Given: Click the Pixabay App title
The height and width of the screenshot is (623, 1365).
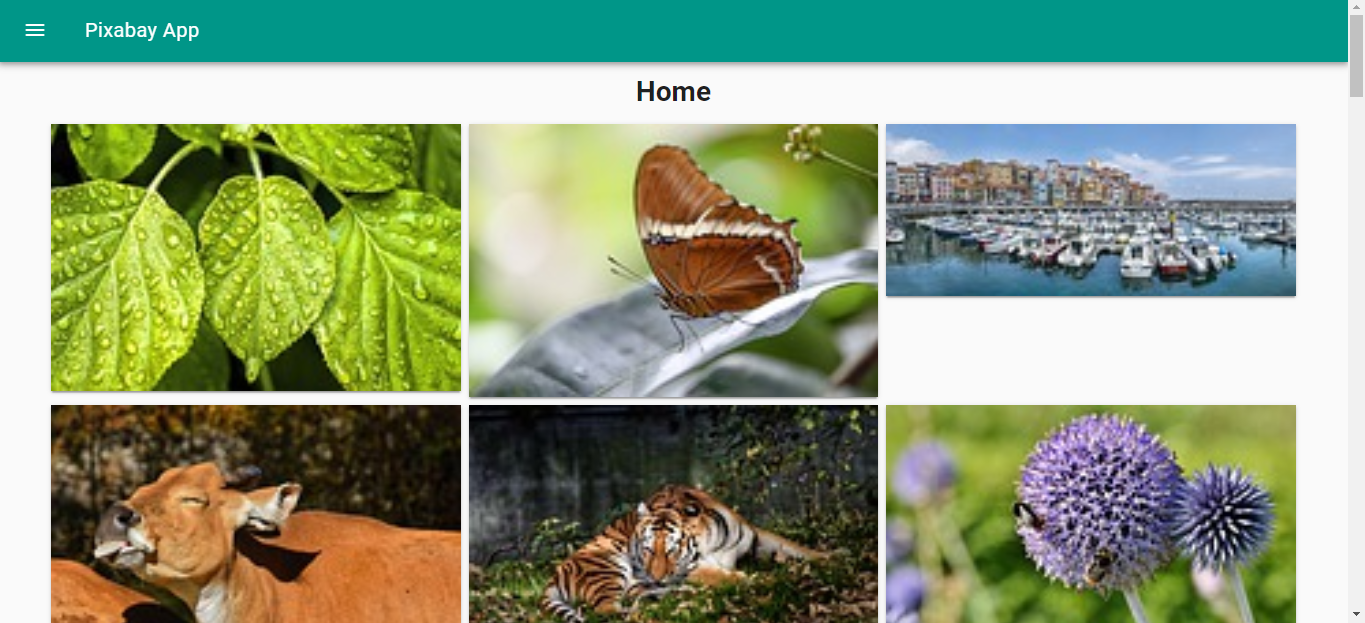Looking at the screenshot, I should pos(142,30).
